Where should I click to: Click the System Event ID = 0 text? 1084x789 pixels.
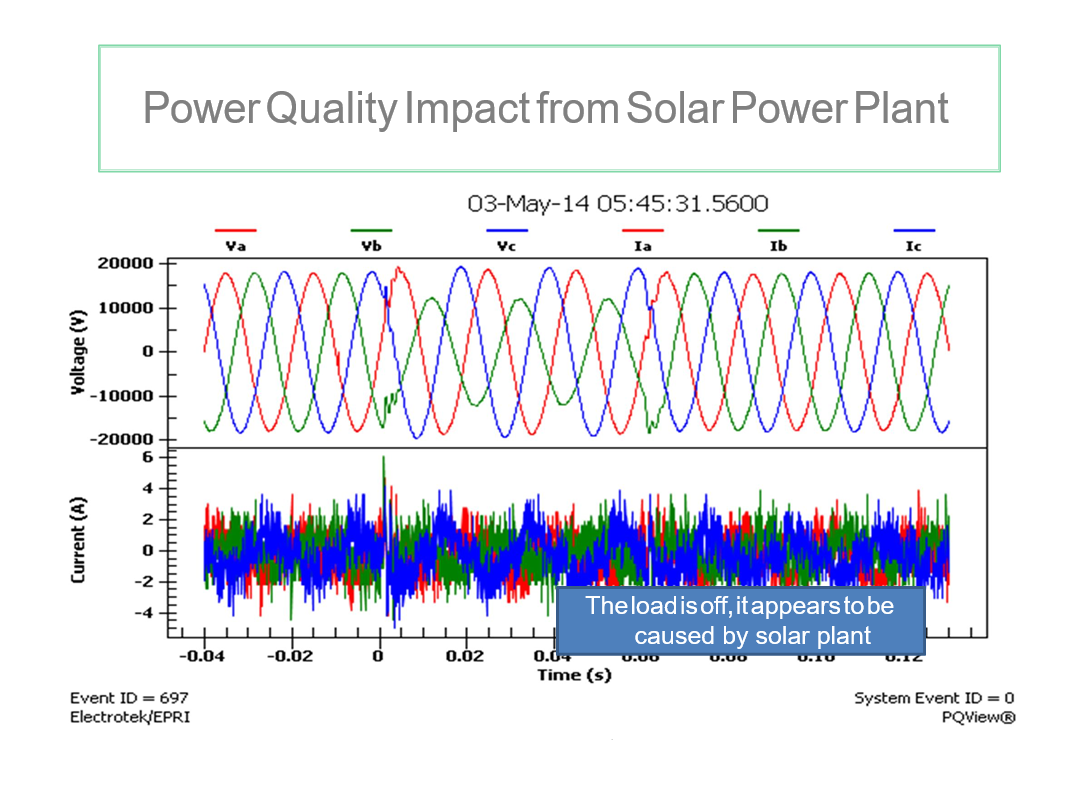click(933, 698)
